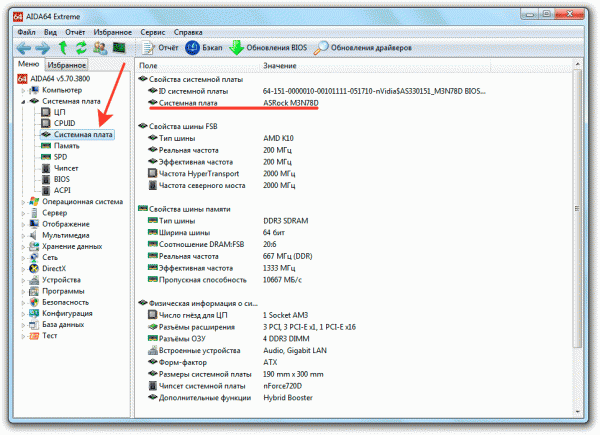Click the scrollbar down arrow

click(577, 412)
